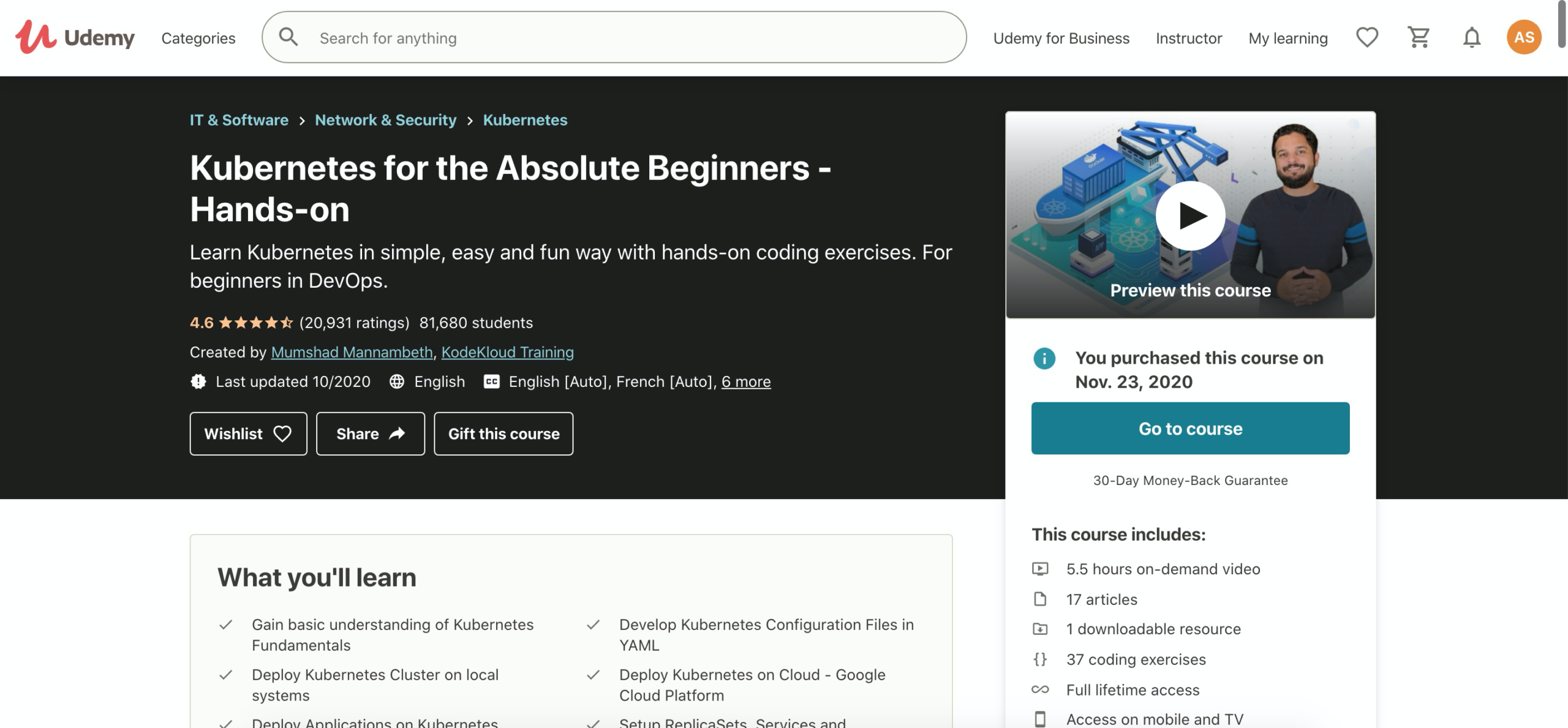
Task: Click 'Gift this course' button
Action: (x=503, y=433)
